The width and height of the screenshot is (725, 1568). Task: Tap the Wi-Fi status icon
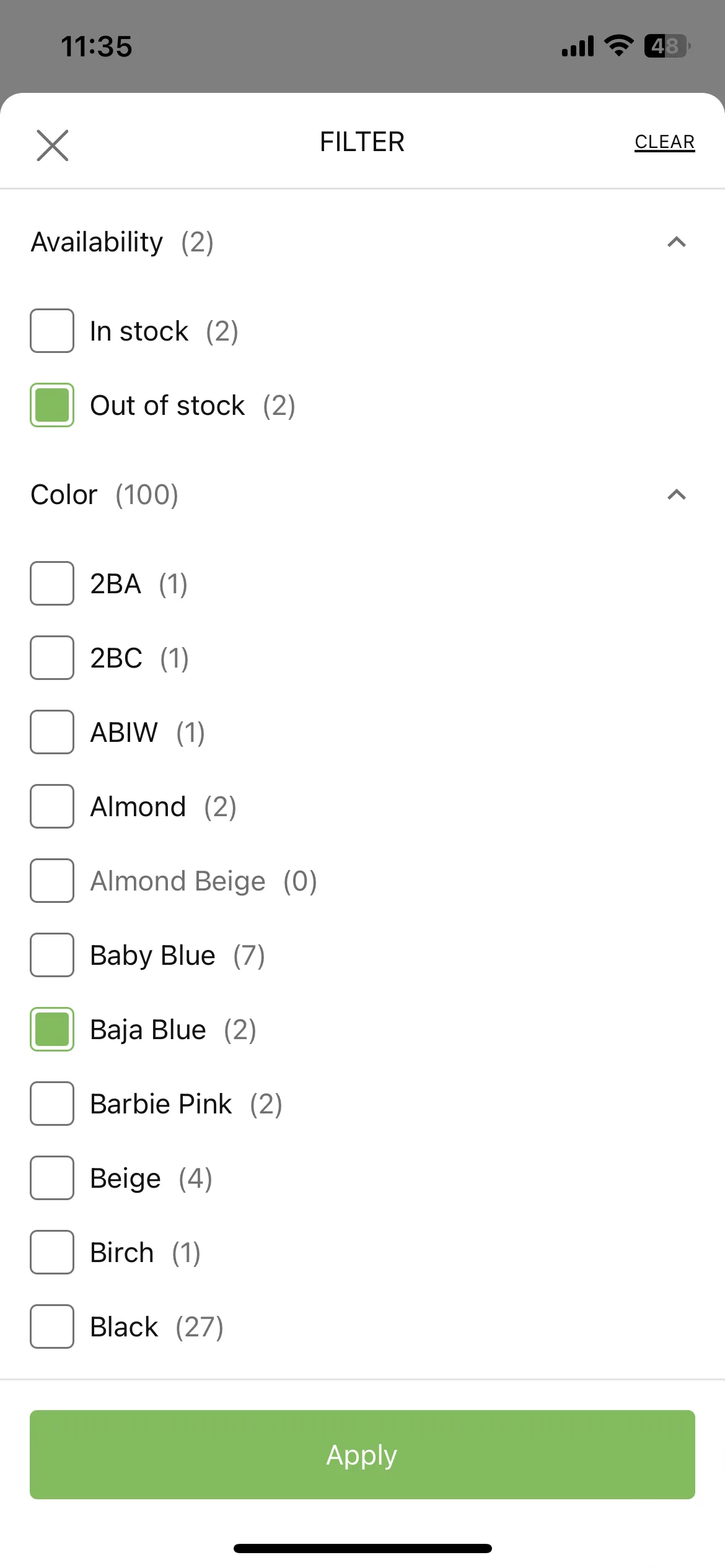pyautogui.click(x=618, y=46)
